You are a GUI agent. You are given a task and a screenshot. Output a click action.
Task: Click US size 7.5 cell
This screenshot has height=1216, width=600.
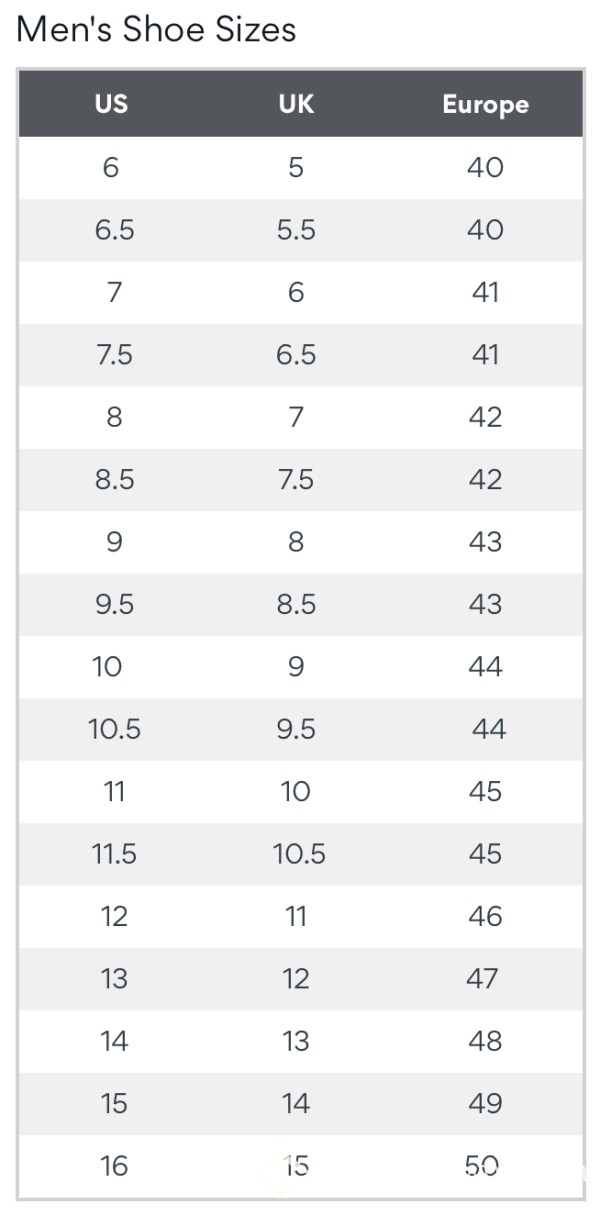[114, 355]
